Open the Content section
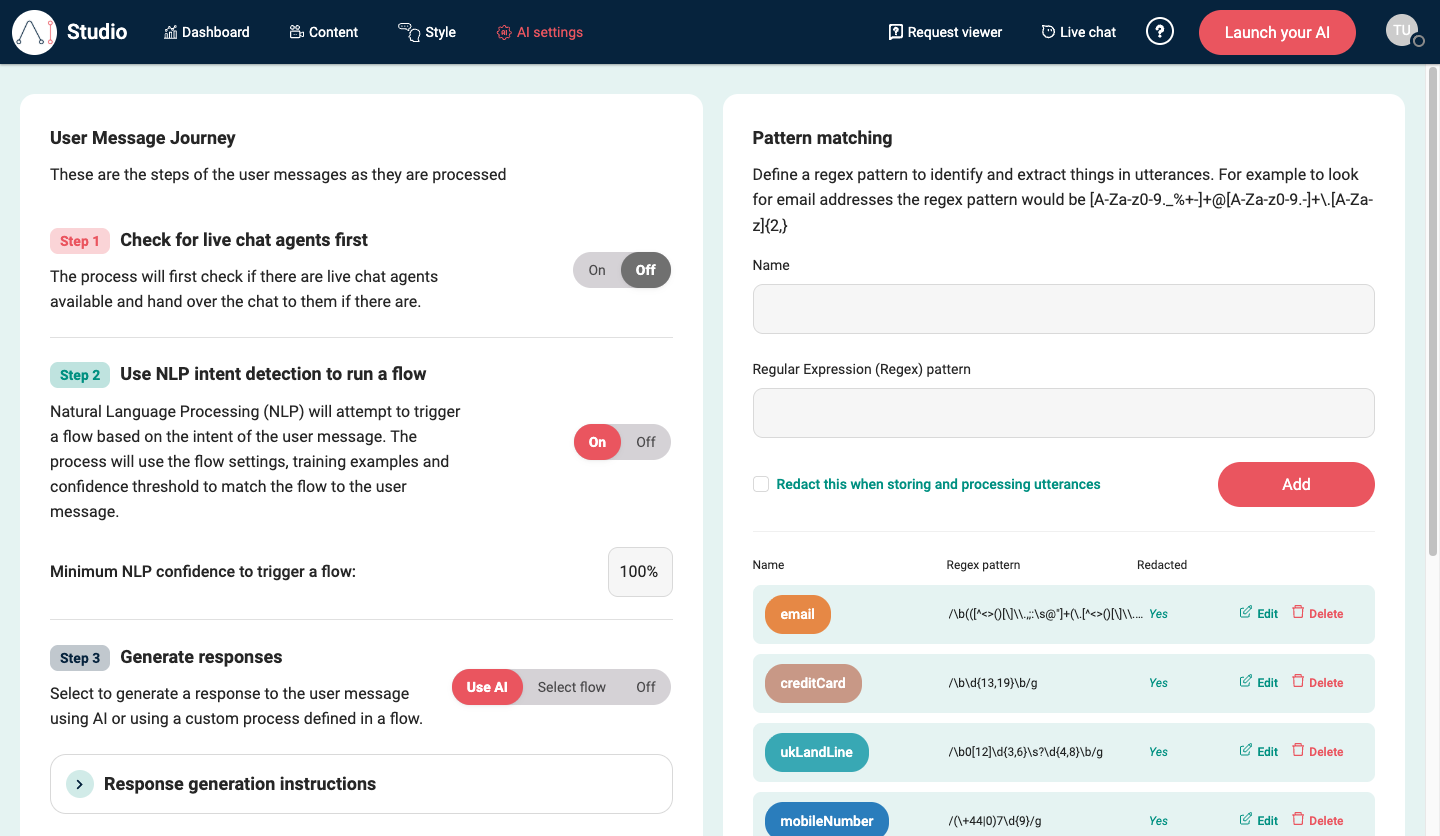1440x836 pixels. click(x=323, y=32)
